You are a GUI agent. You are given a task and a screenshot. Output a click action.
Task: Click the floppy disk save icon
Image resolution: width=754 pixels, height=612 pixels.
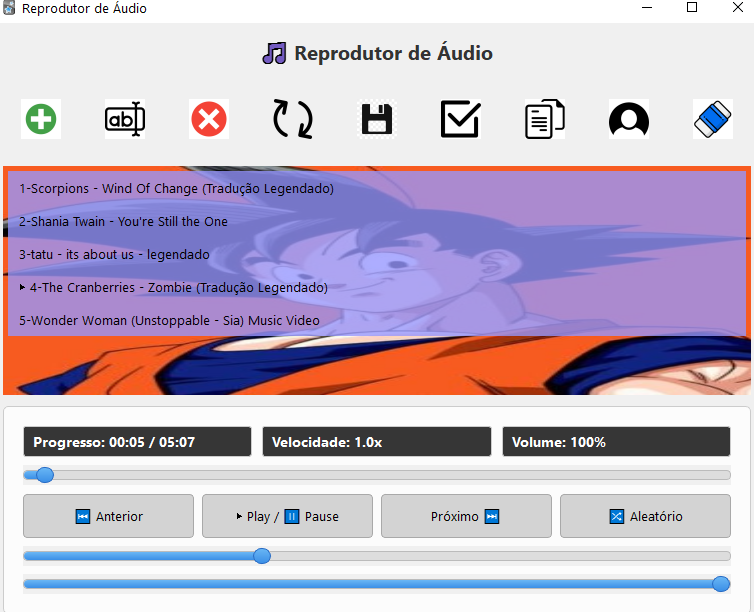pos(377,120)
